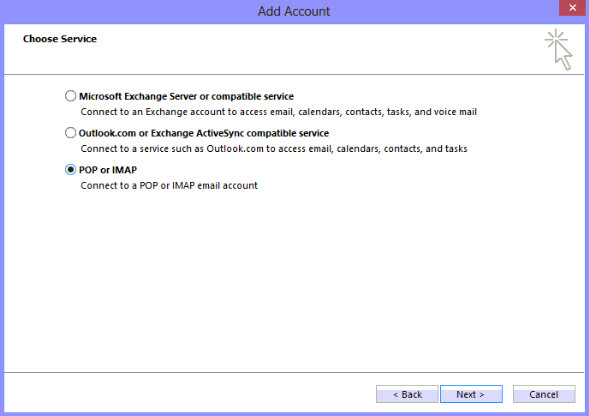Image resolution: width=589 pixels, height=416 pixels.
Task: Cancel the account setup
Action: tap(544, 394)
